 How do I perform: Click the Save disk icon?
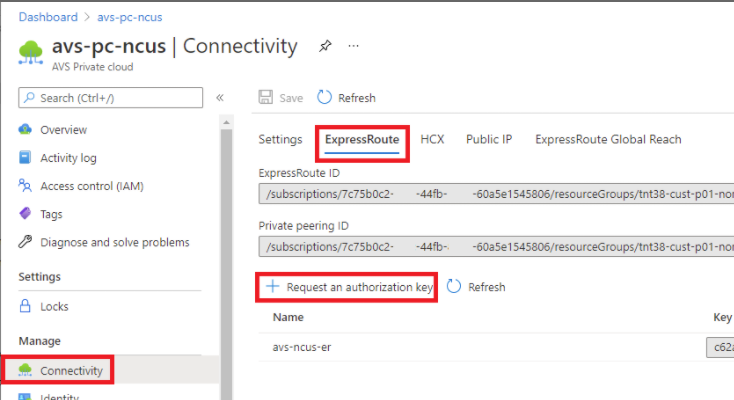[x=266, y=97]
